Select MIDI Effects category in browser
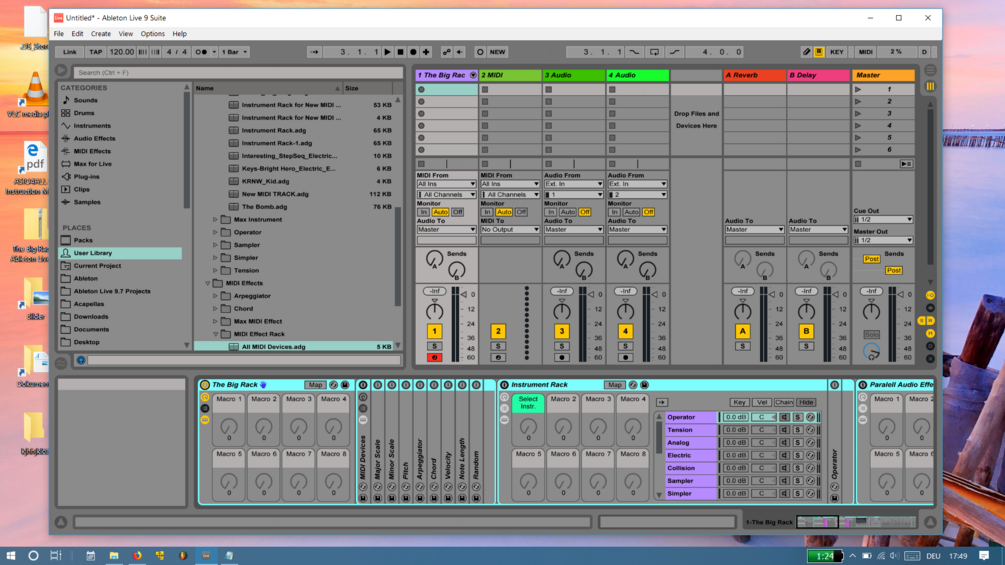Viewport: 1005px width, 565px height. pyautogui.click(x=92, y=151)
